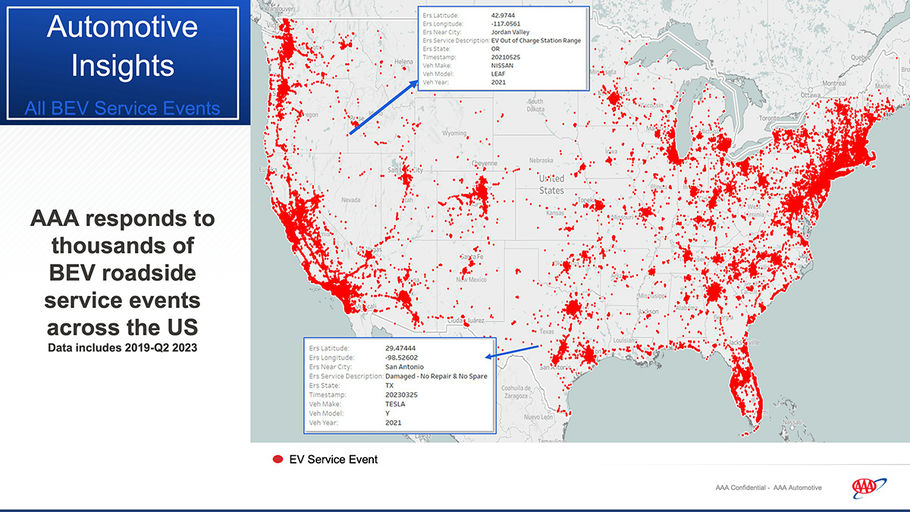Click the 'EV Service Event' legend label

click(x=333, y=459)
